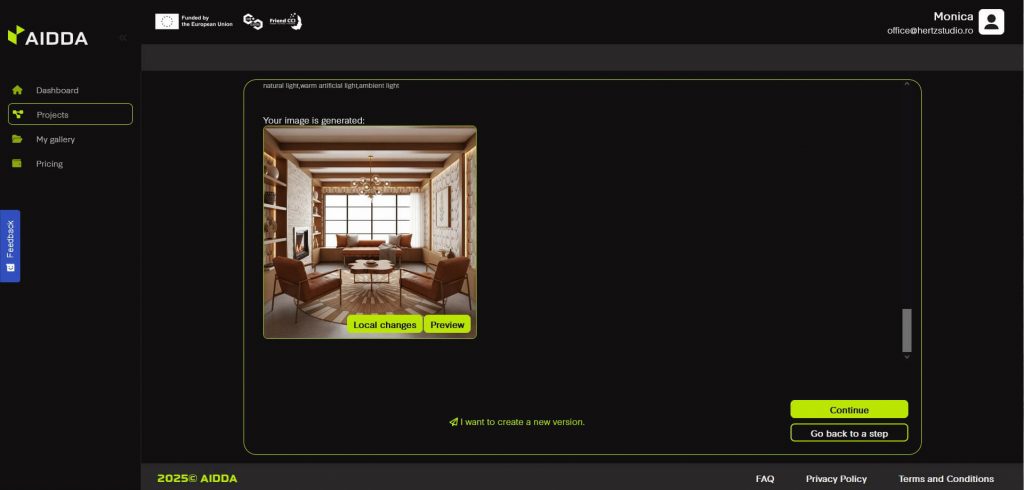Screen dimensions: 1024x490
Task: Open the user profile avatar icon
Action: pyautogui.click(x=990, y=22)
